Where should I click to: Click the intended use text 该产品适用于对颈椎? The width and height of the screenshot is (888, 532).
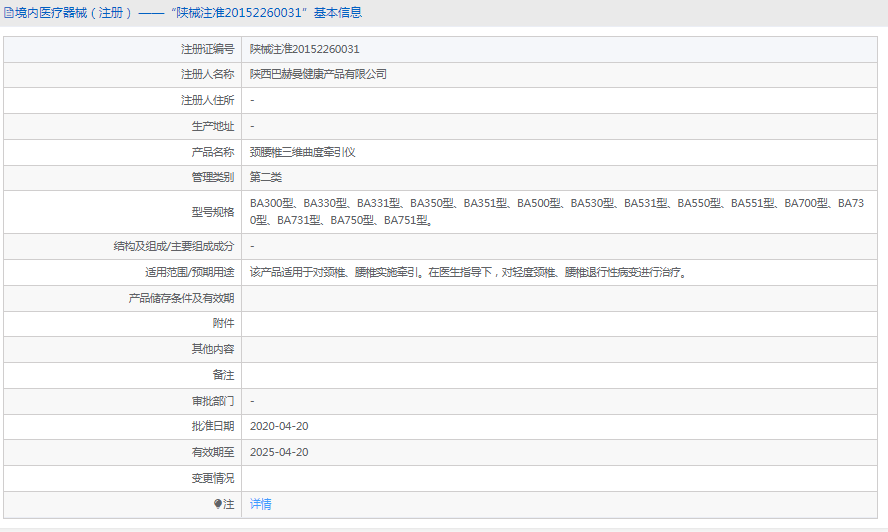coord(468,273)
